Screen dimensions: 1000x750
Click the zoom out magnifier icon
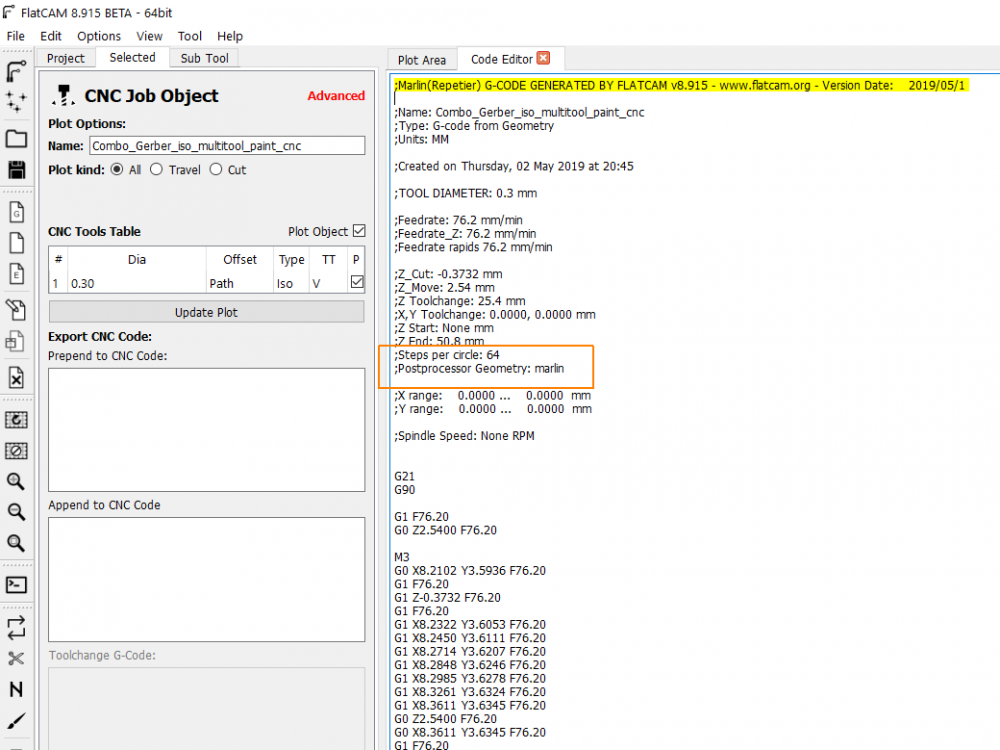coord(16,512)
